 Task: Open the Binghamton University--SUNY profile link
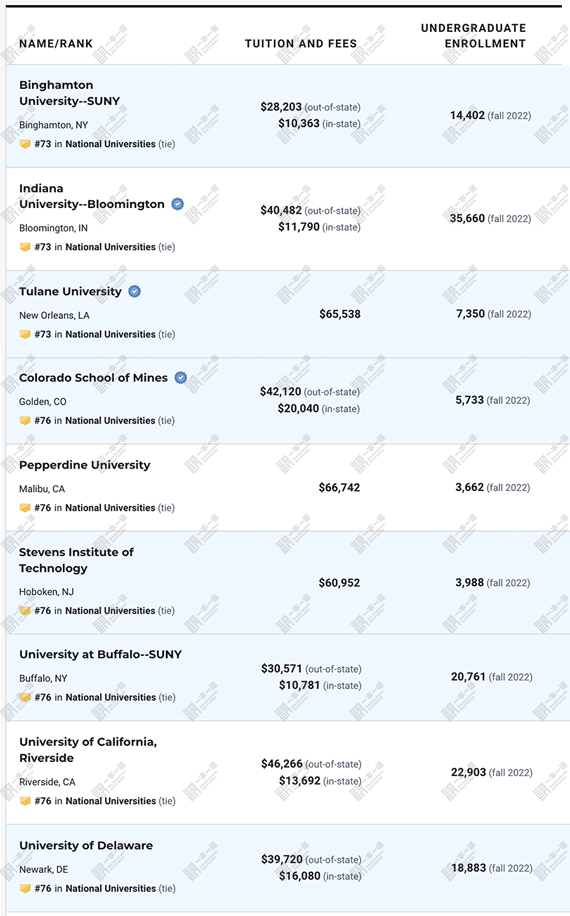(69, 93)
